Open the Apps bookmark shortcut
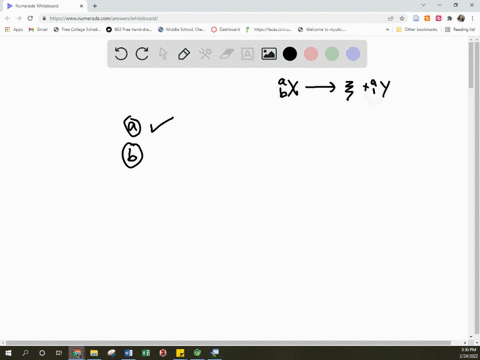This screenshot has height=360, width=480. 14,29
